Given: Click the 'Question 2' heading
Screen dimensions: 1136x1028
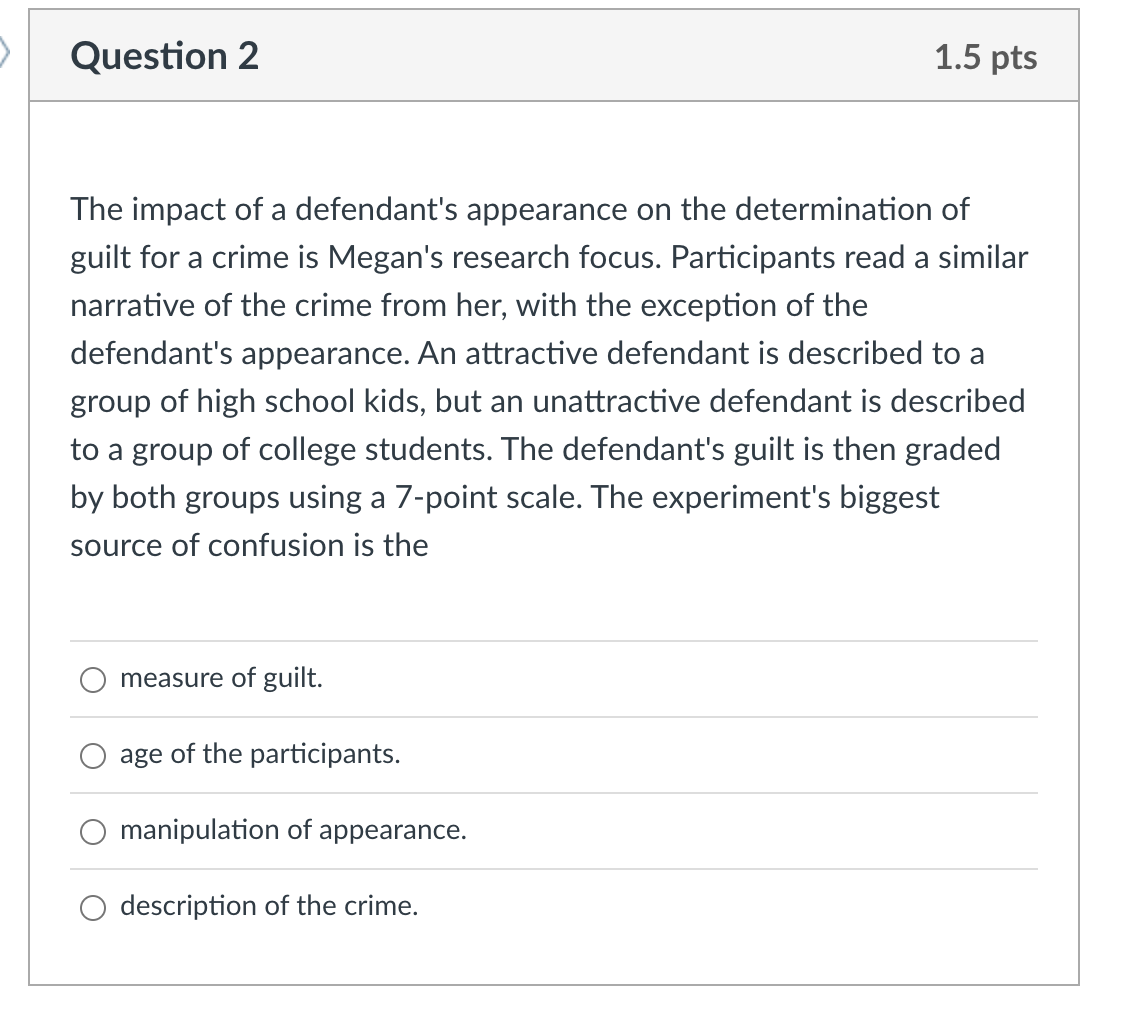Looking at the screenshot, I should pos(164,57).
